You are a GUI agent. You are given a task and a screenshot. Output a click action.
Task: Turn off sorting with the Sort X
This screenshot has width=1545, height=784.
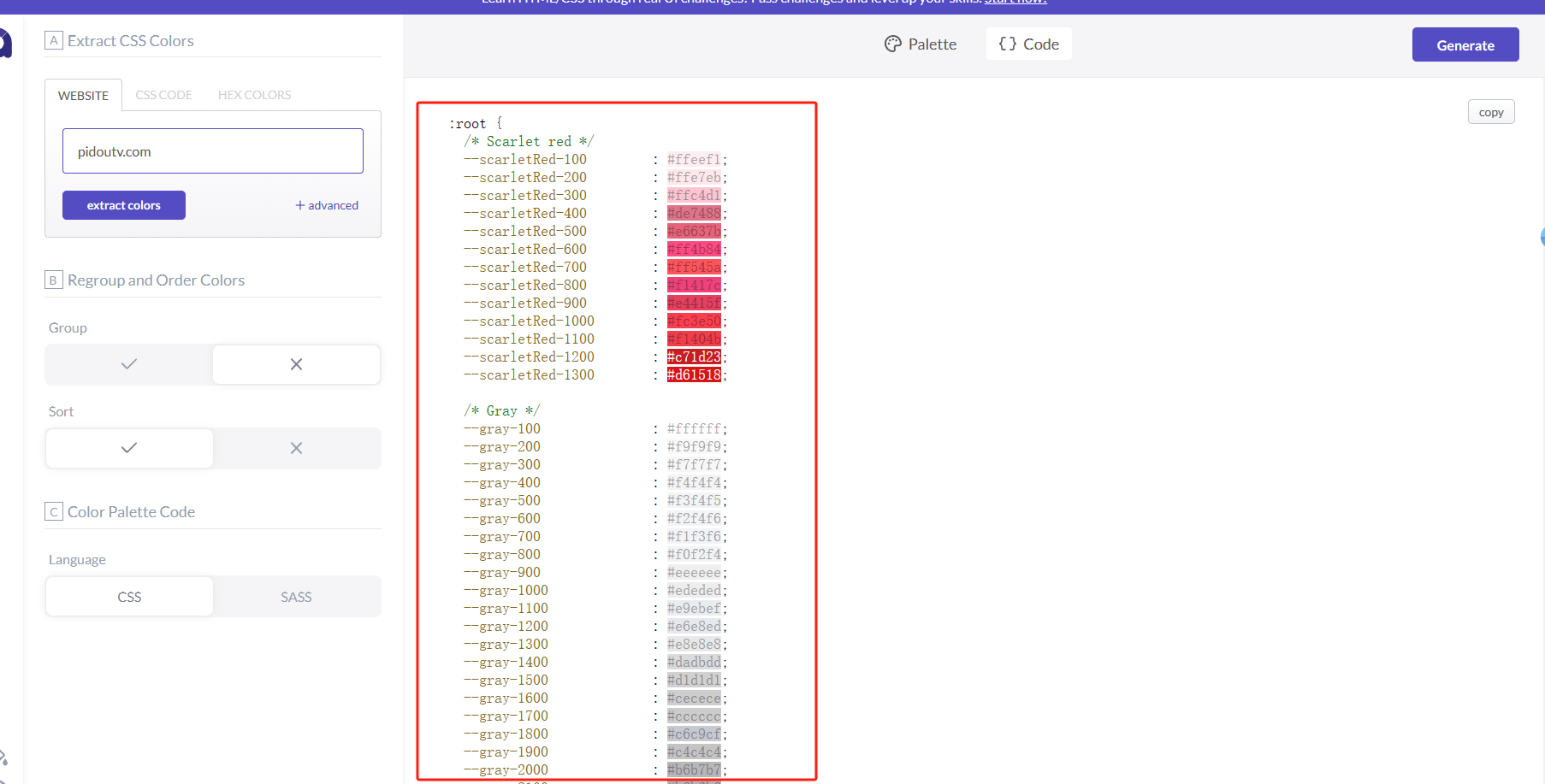pyautogui.click(x=296, y=448)
